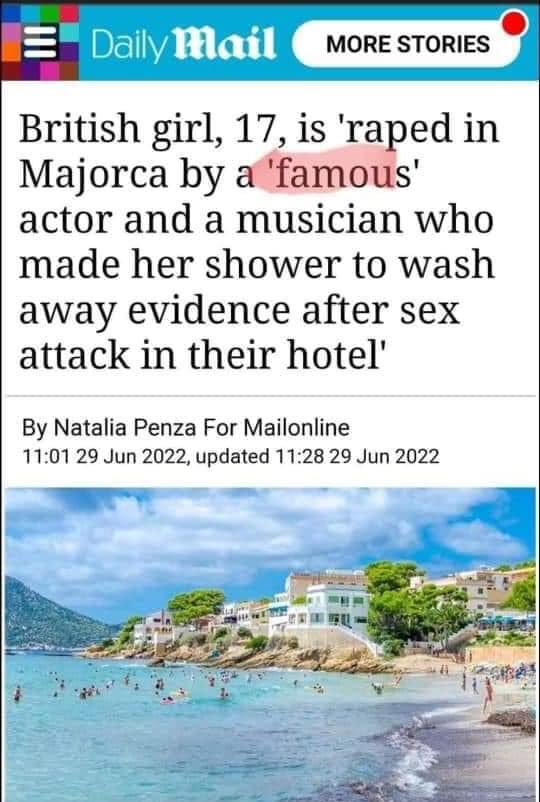Click the red notification dot
Viewport: 540px width, 802px height.
tap(515, 23)
